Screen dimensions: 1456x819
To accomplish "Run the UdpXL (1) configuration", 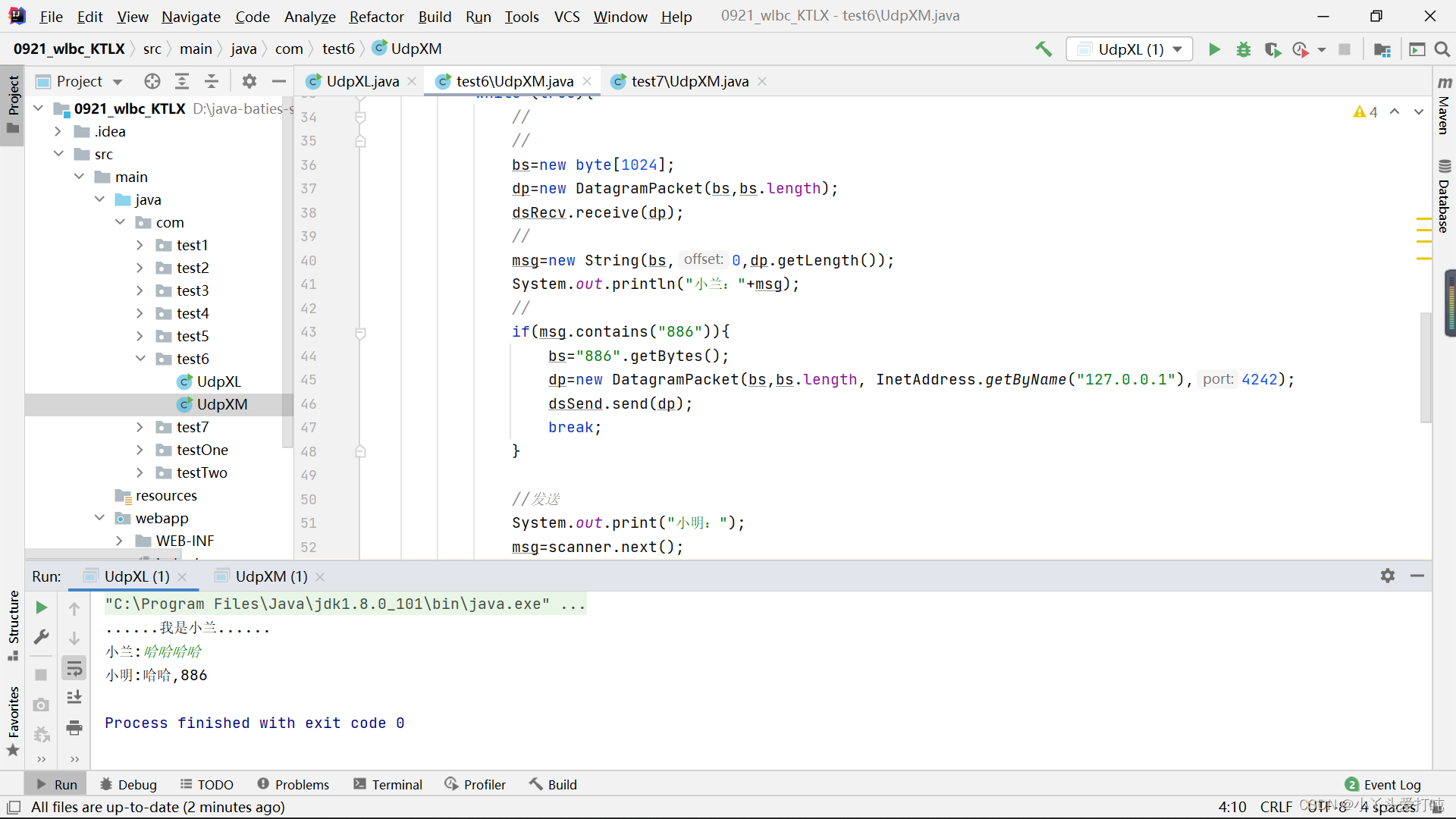I will (x=1214, y=49).
